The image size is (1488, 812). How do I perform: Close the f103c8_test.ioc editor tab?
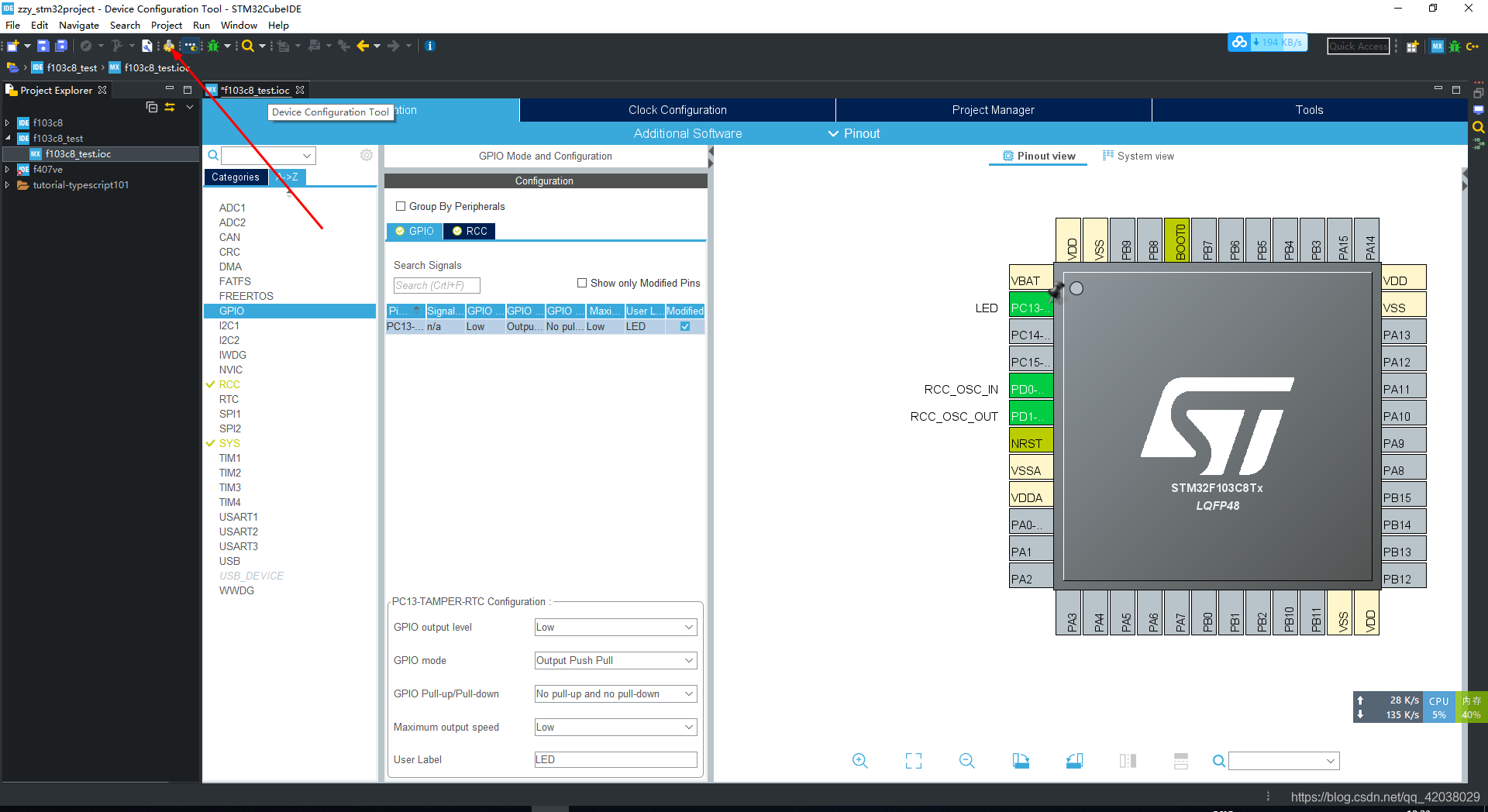pyautogui.click(x=300, y=90)
